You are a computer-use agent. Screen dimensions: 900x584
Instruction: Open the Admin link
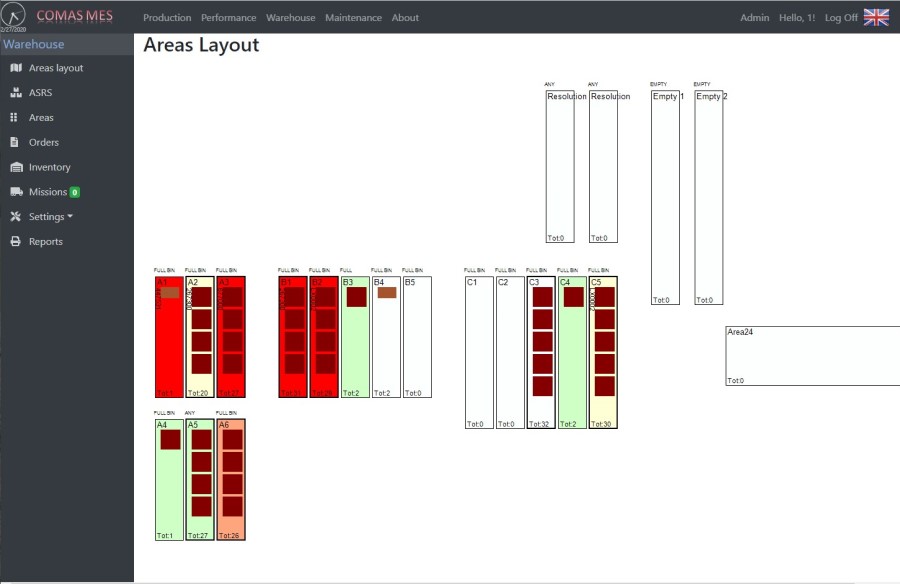point(754,18)
